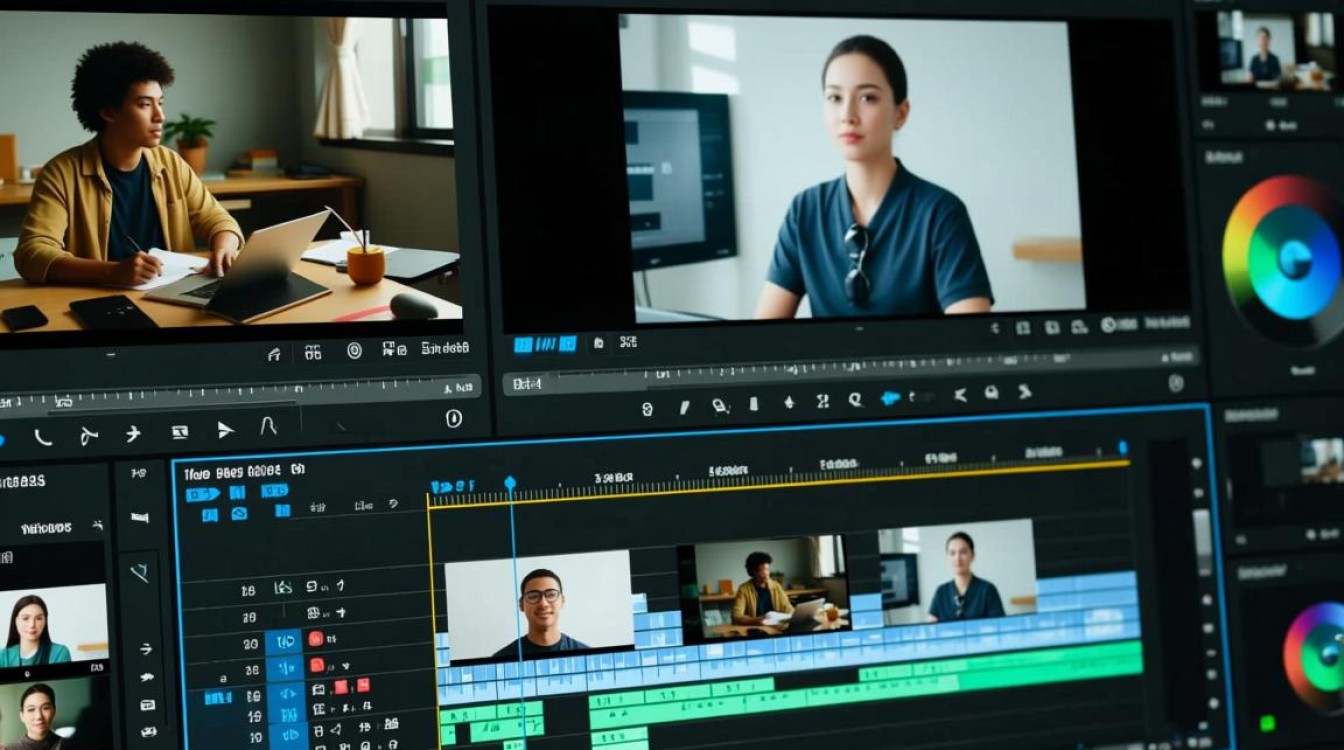Click the green indicator square at bottom right panel
The width and height of the screenshot is (1344, 750).
pyautogui.click(x=1268, y=722)
